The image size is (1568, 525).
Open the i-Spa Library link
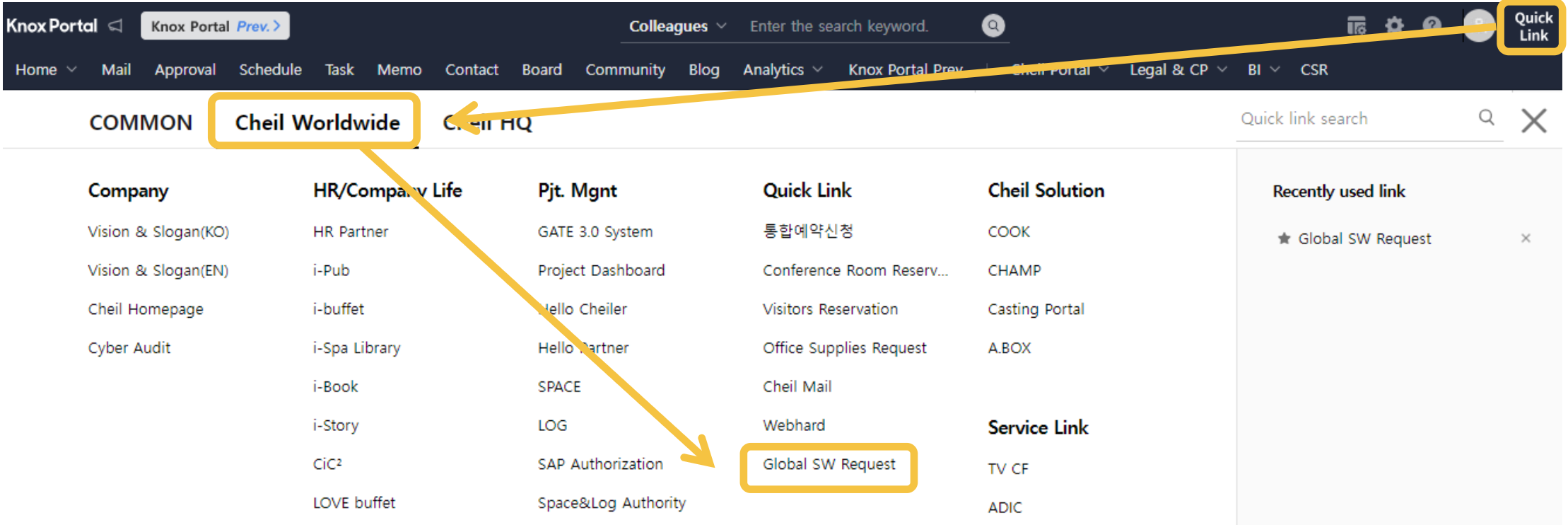point(356,348)
